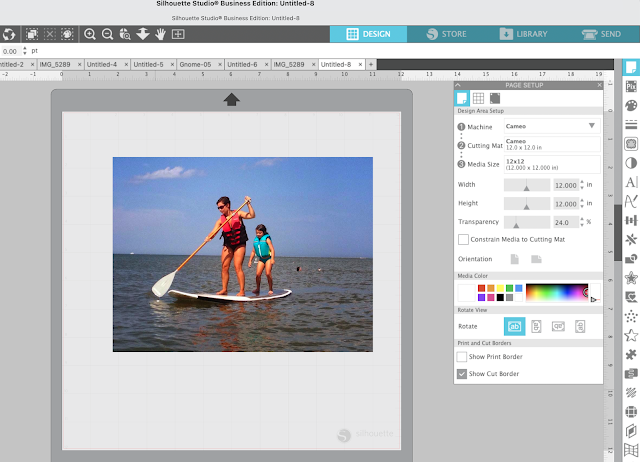Open the Nesting puzzle-piece icon
This screenshot has width=640, height=462.
(x=631, y=355)
